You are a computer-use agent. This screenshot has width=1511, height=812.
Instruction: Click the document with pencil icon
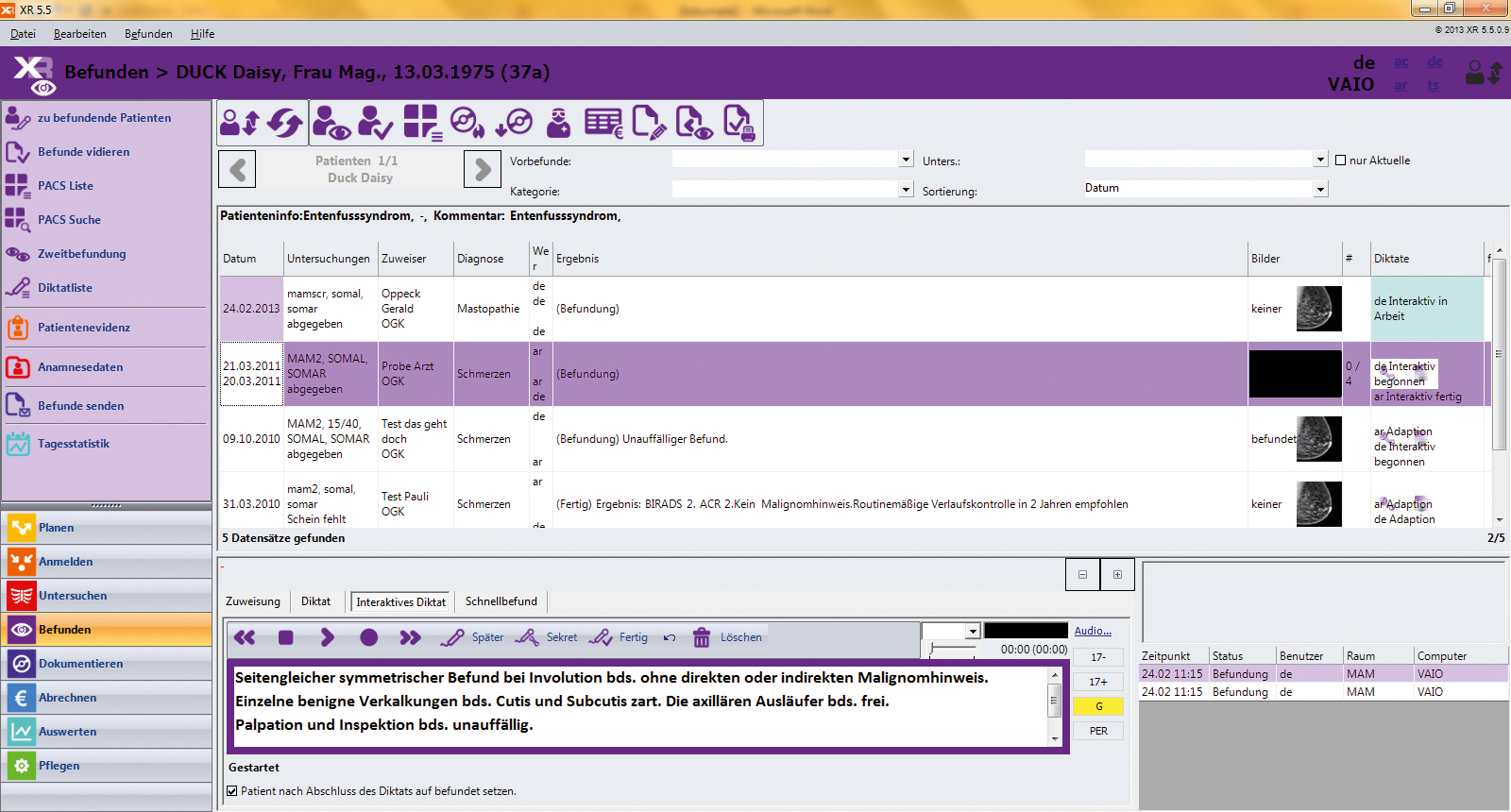(x=649, y=123)
